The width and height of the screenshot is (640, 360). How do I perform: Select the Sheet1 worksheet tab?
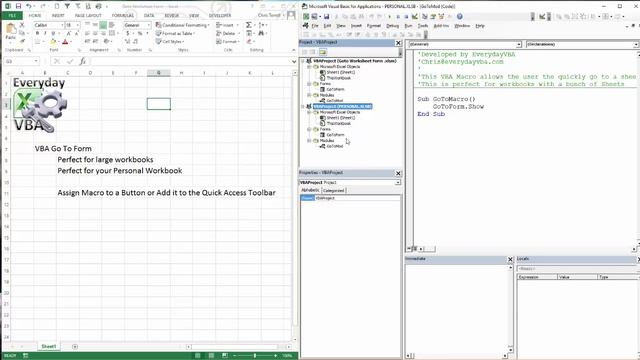[x=49, y=346]
